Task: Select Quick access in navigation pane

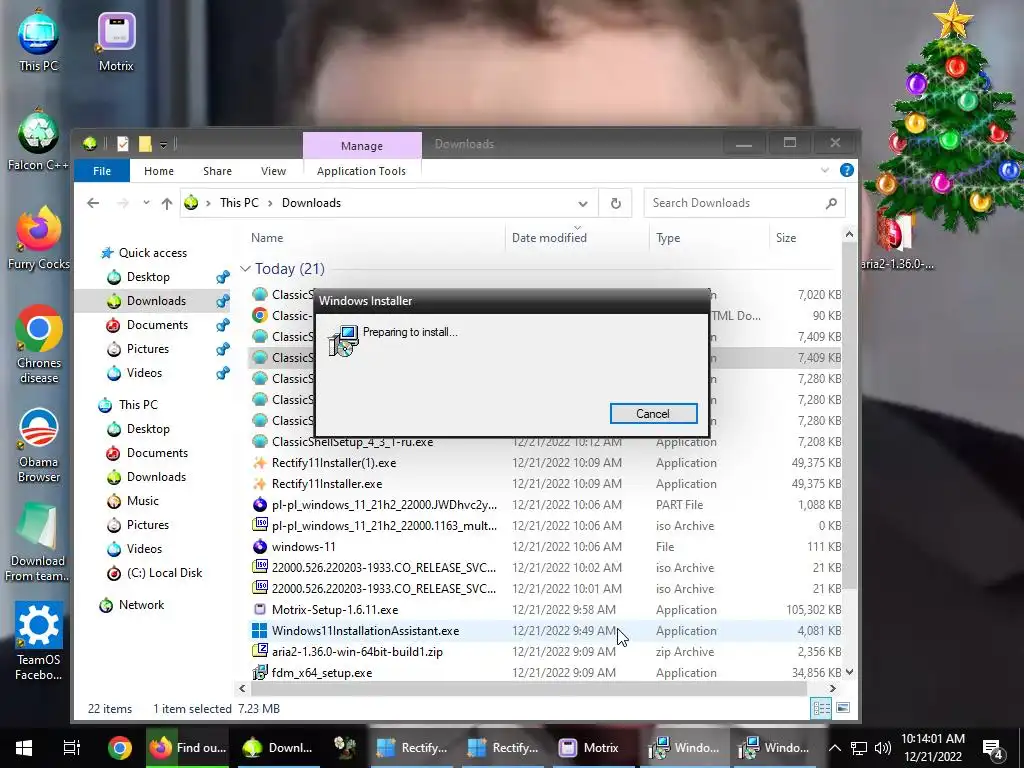Action: click(x=153, y=253)
